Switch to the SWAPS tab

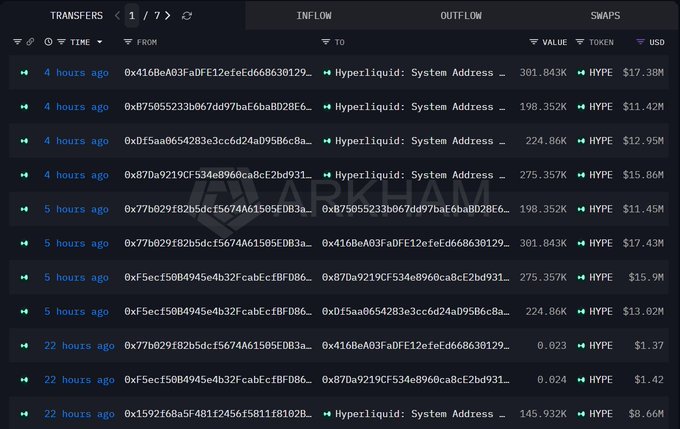[605, 16]
